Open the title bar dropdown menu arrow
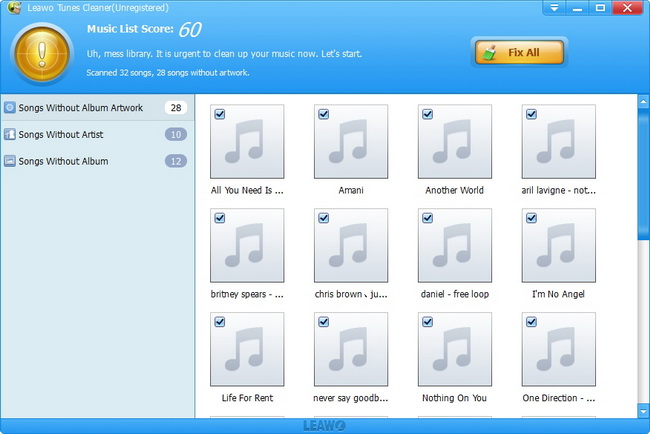This screenshot has height=434, width=650. click(x=554, y=7)
